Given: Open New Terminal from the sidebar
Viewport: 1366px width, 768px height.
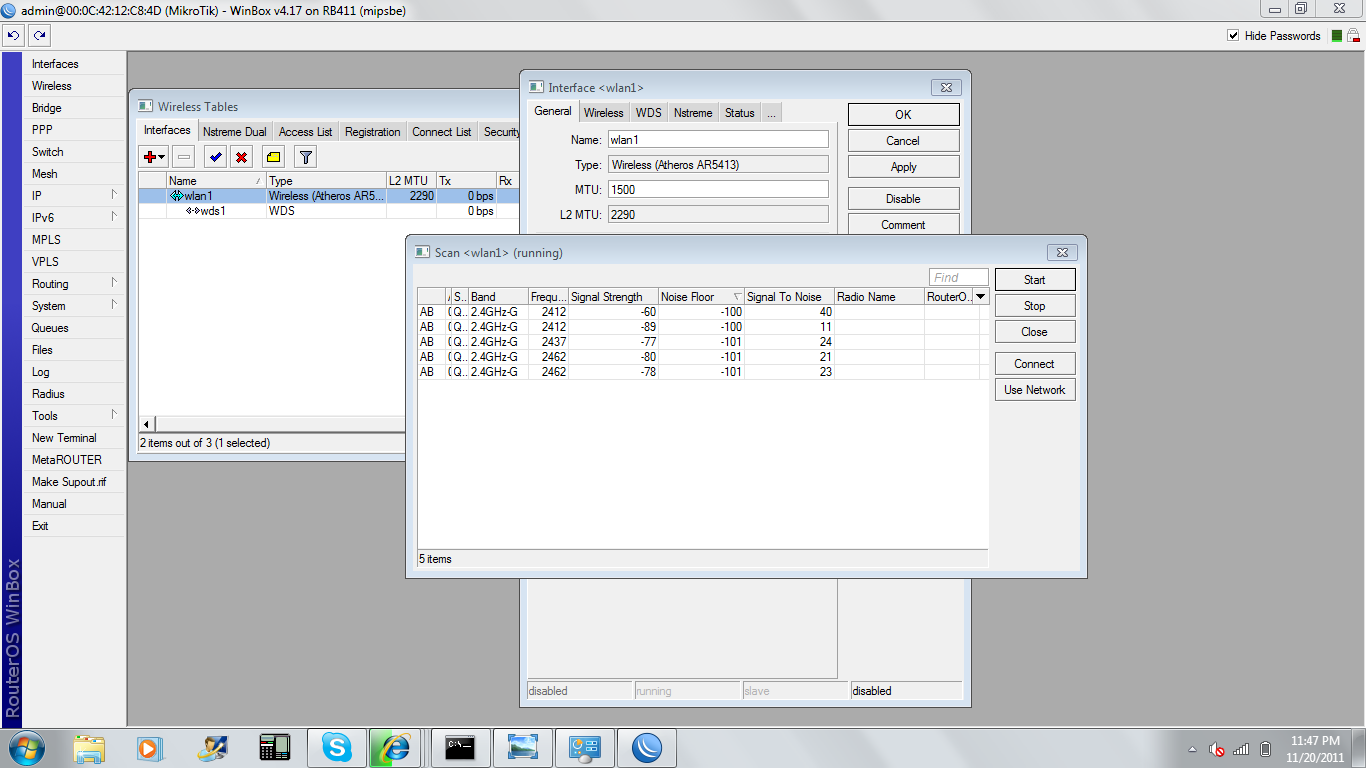Looking at the screenshot, I should (64, 438).
